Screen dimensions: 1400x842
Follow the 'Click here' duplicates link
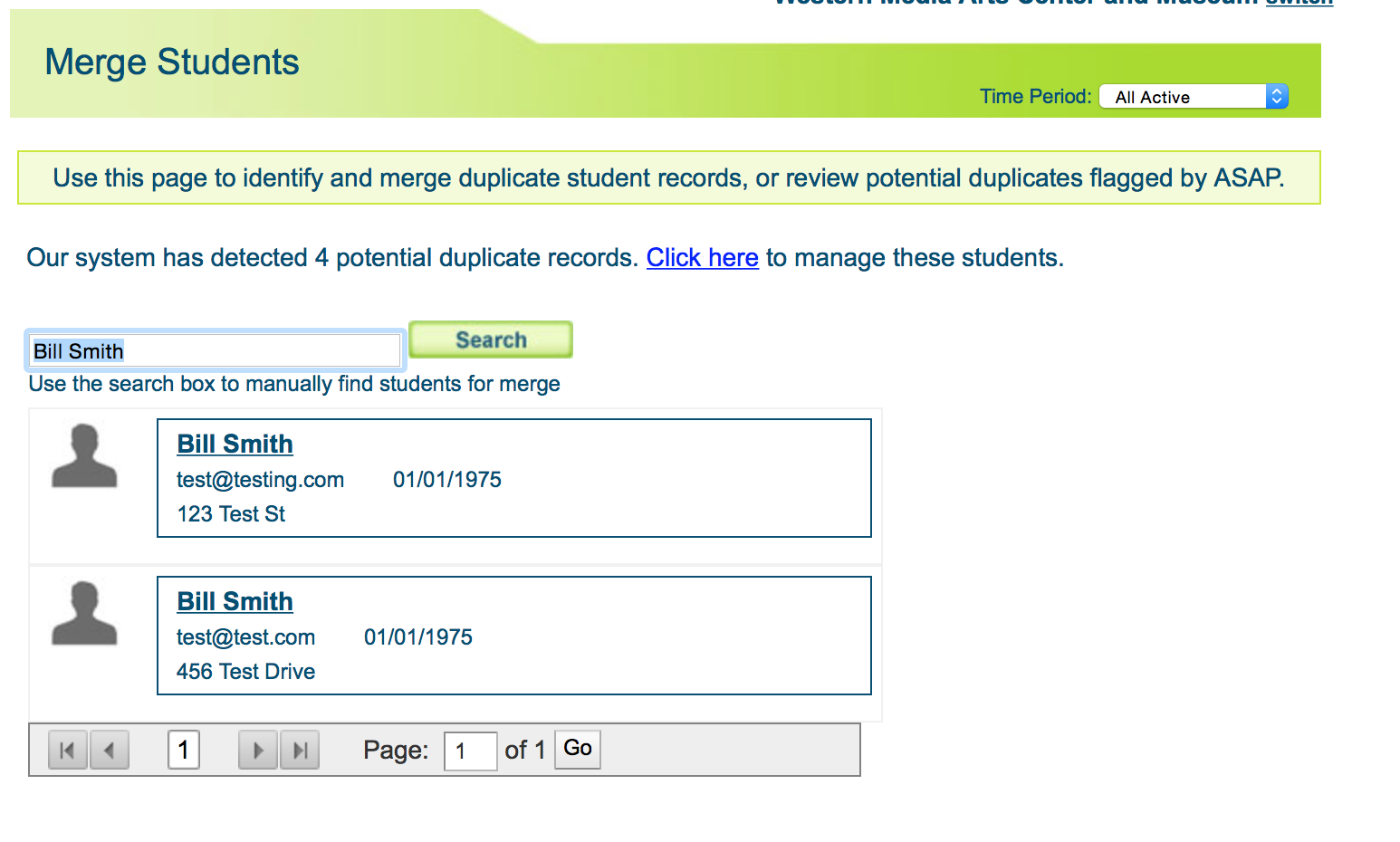click(x=702, y=258)
